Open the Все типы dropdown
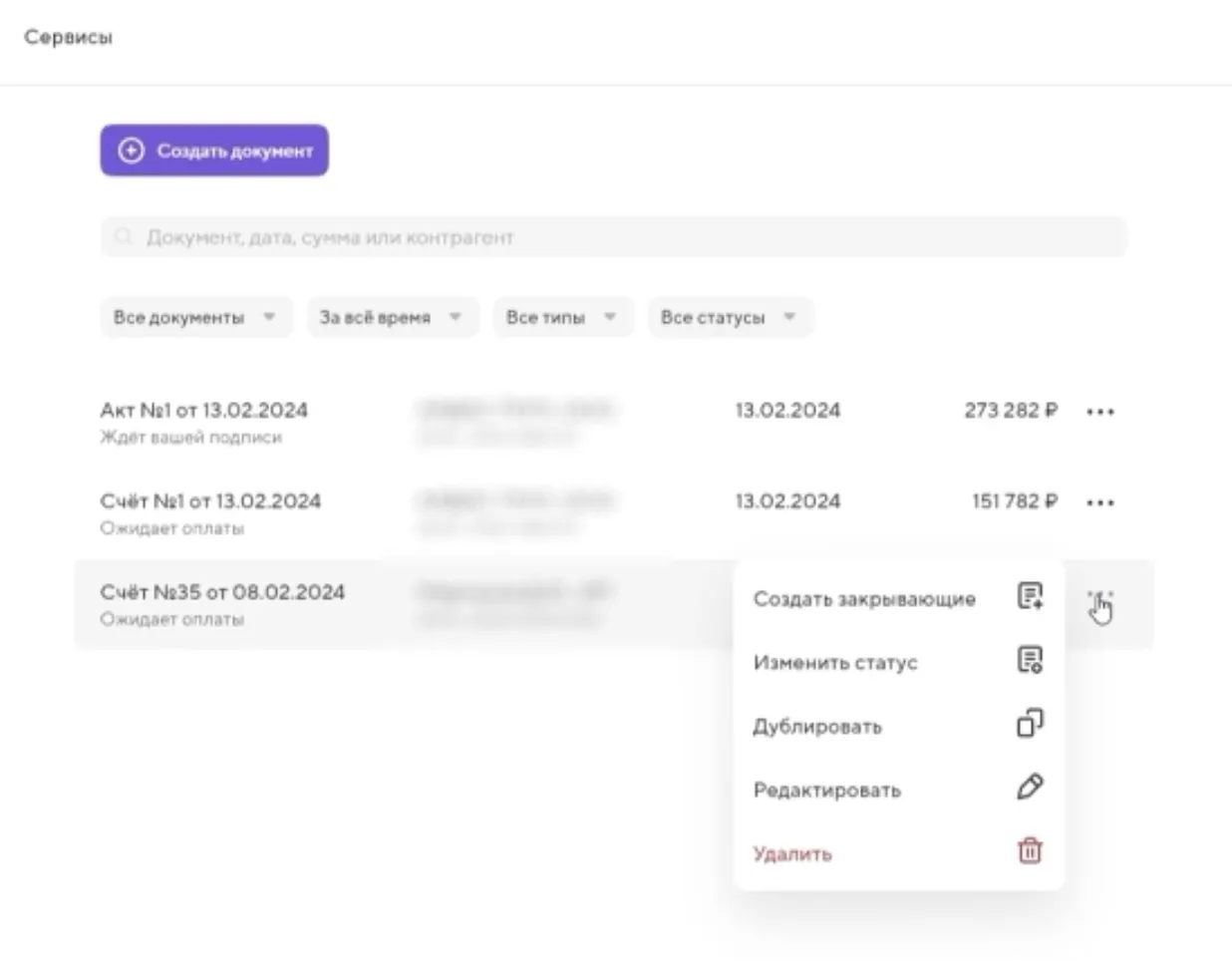Screen dimensions: 1232x961 (562, 316)
